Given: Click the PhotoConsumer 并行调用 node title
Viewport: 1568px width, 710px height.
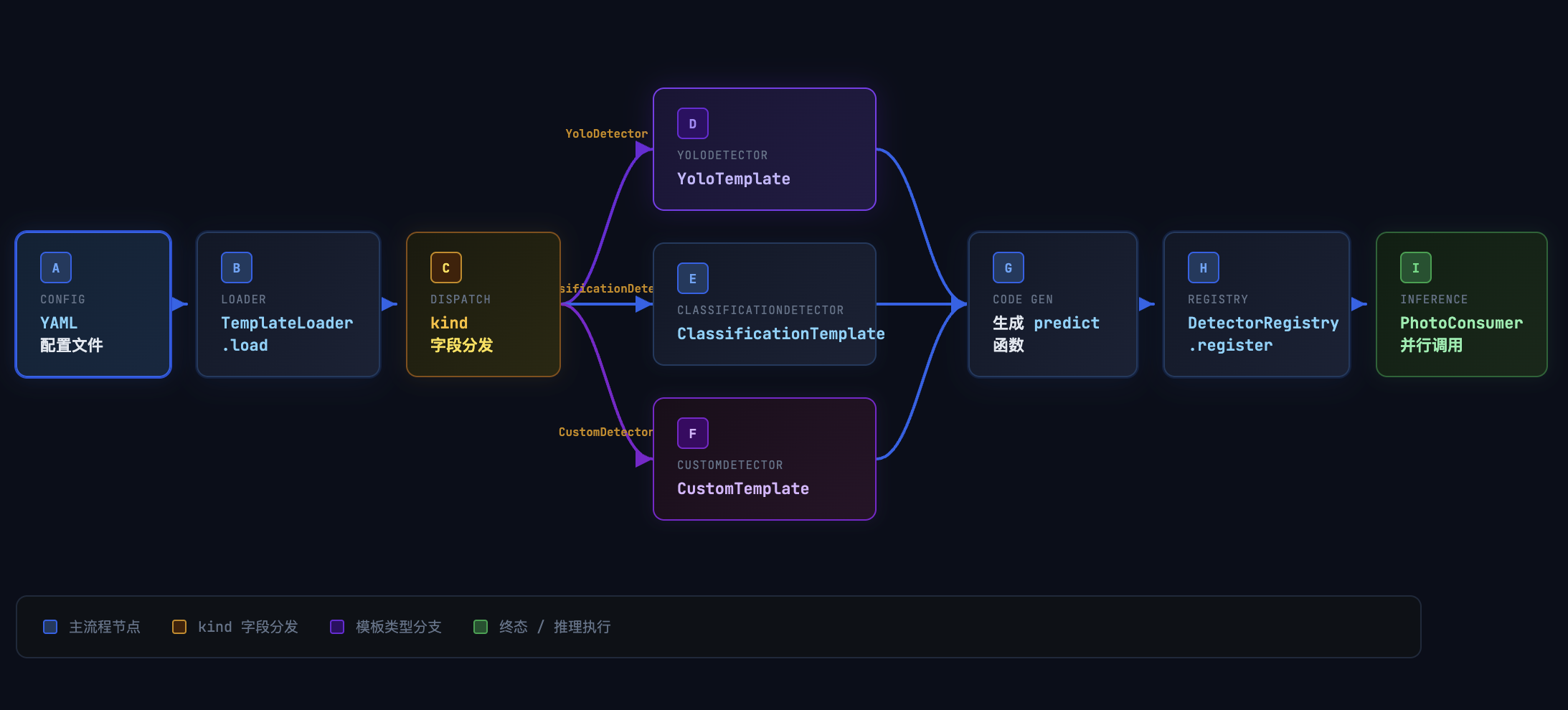Looking at the screenshot, I should (x=1461, y=334).
